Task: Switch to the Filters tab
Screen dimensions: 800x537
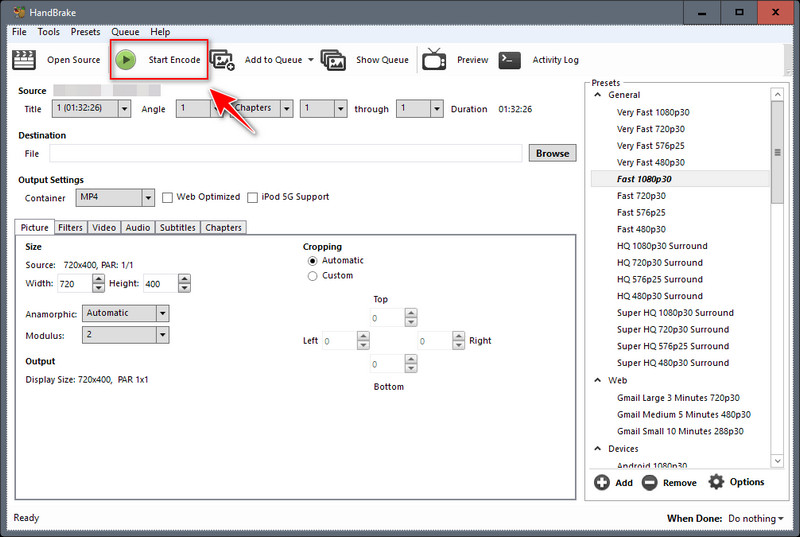Action: point(70,227)
